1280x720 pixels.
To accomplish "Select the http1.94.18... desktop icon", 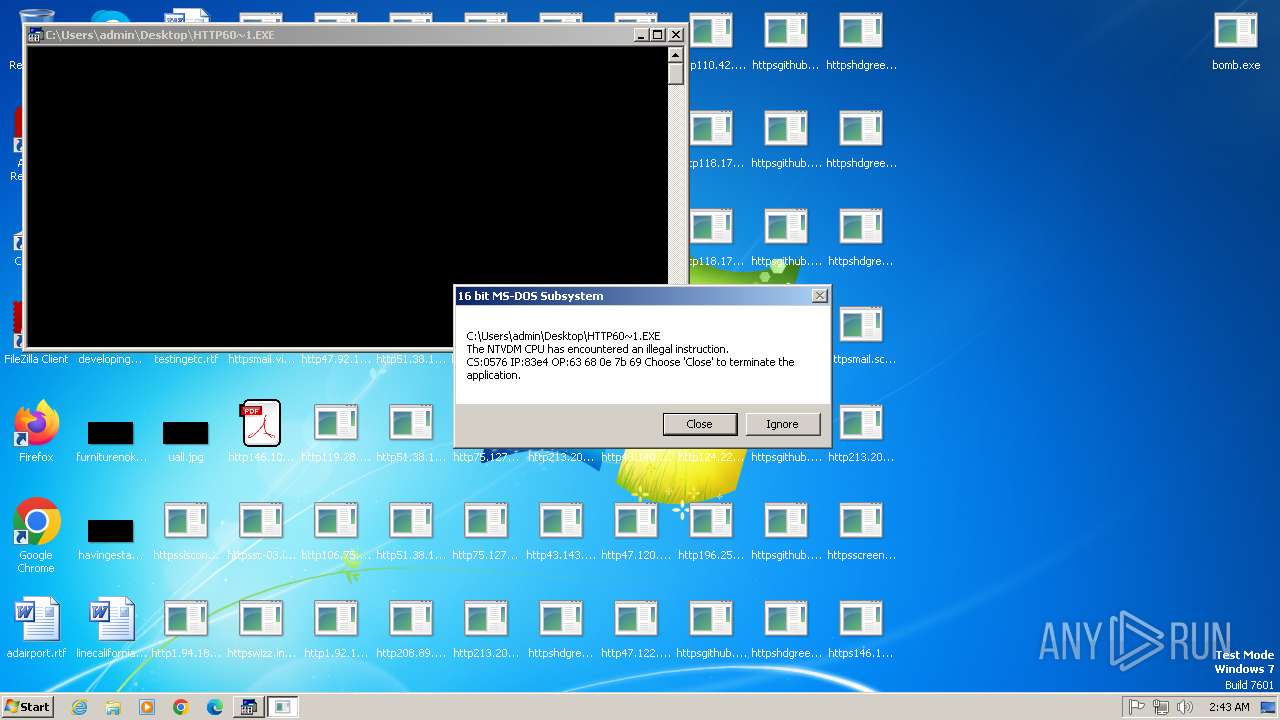I will click(186, 628).
